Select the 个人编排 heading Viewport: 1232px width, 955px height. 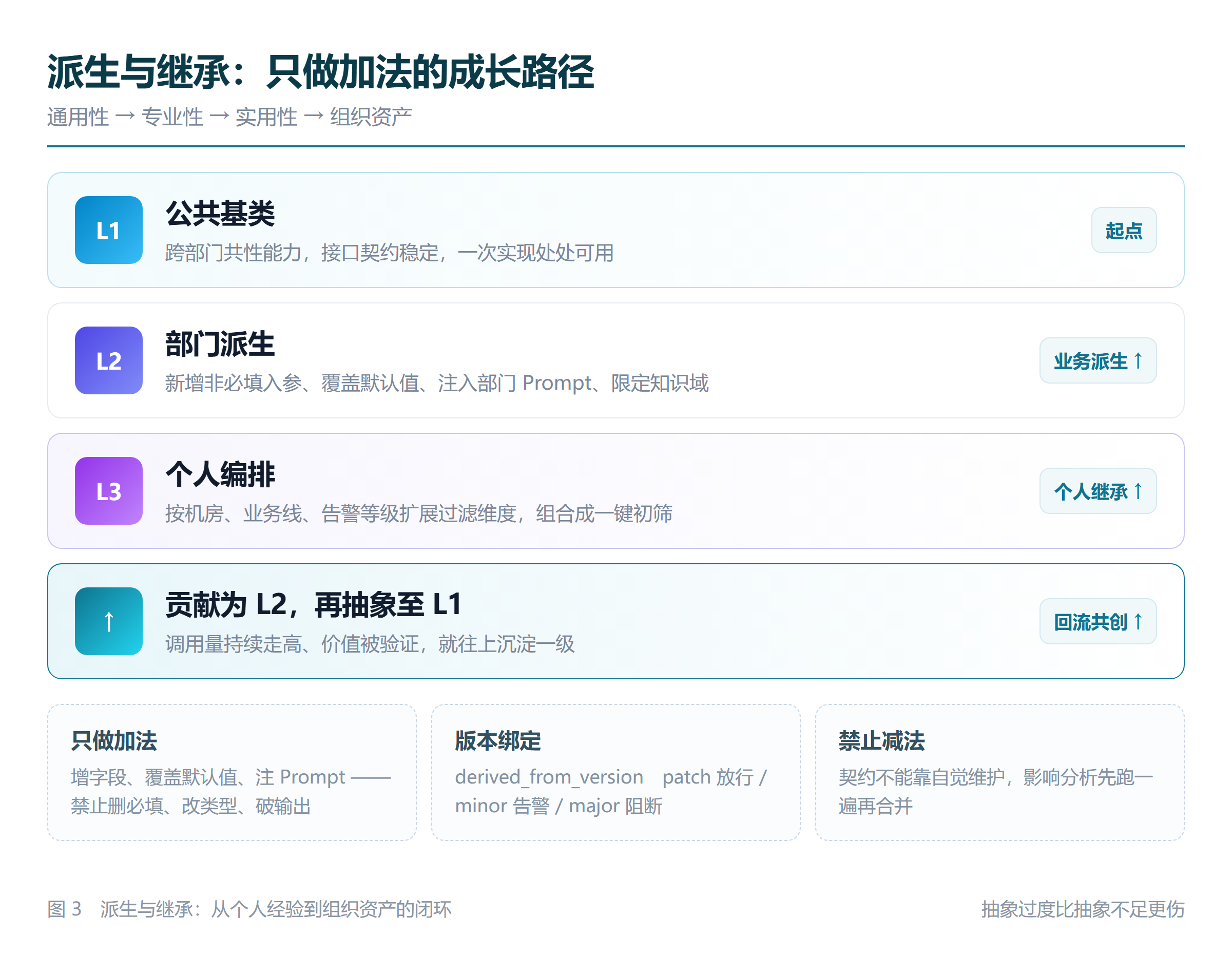[x=220, y=474]
